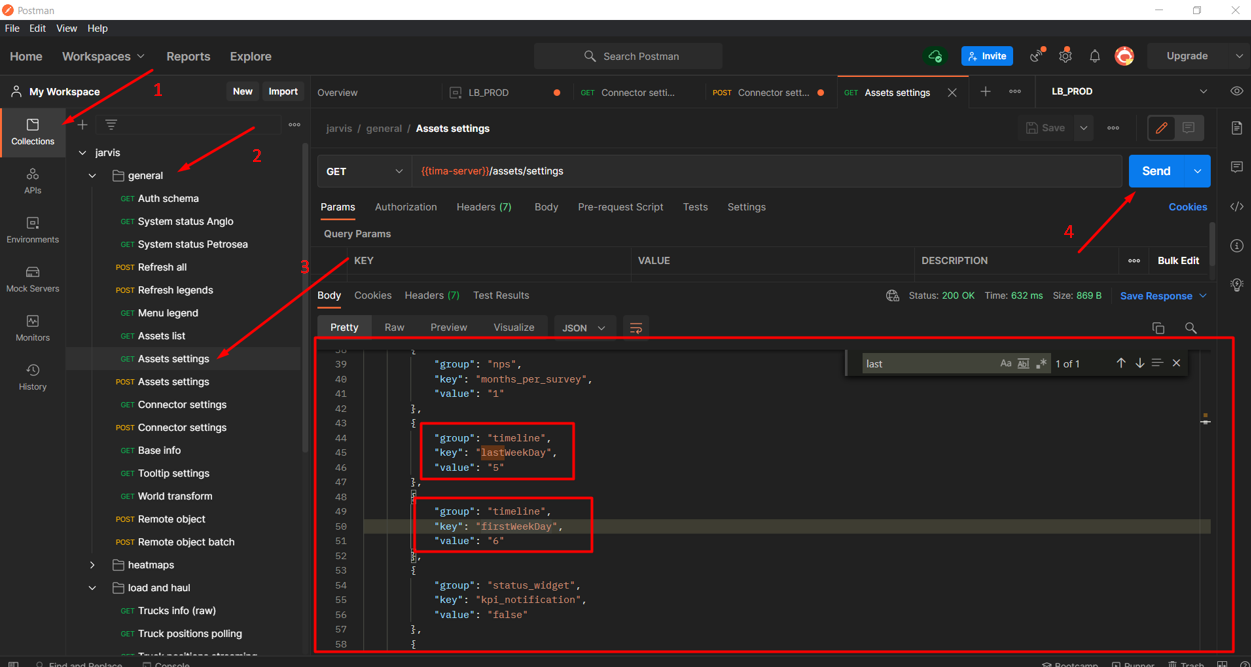Toggle match whole word in find box

point(1023,364)
